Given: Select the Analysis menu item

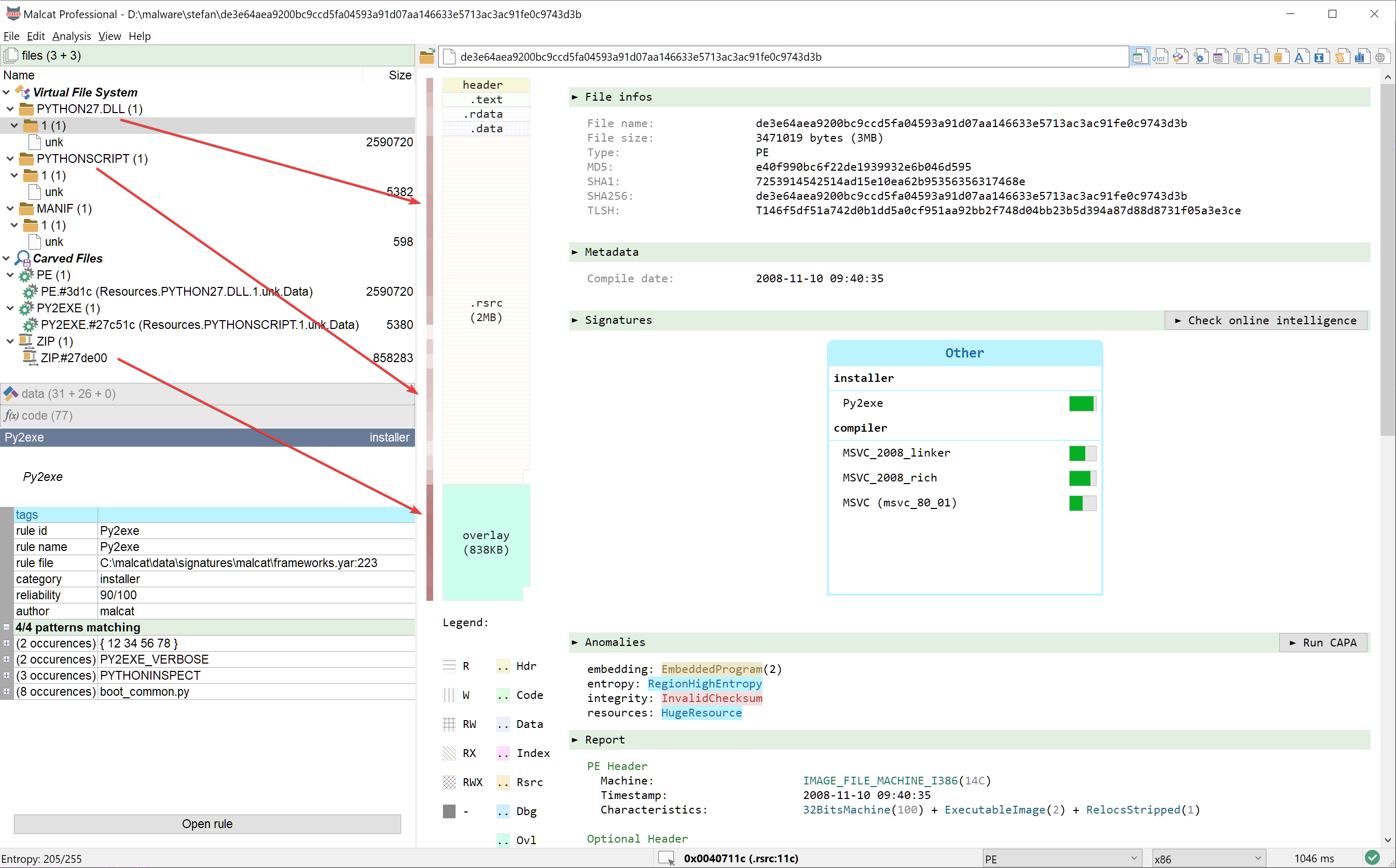Looking at the screenshot, I should coord(73,36).
